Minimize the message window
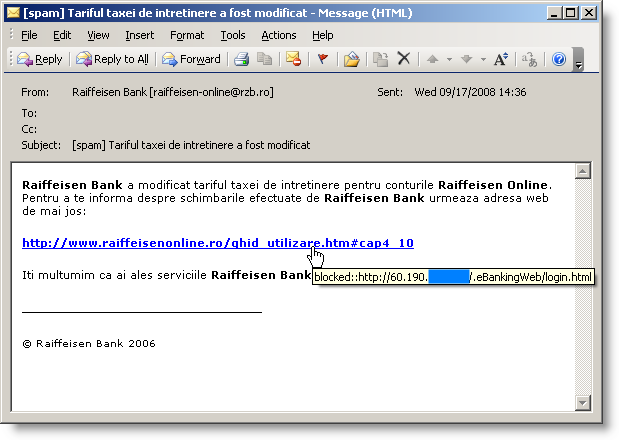The image size is (619, 440). (554, 13)
